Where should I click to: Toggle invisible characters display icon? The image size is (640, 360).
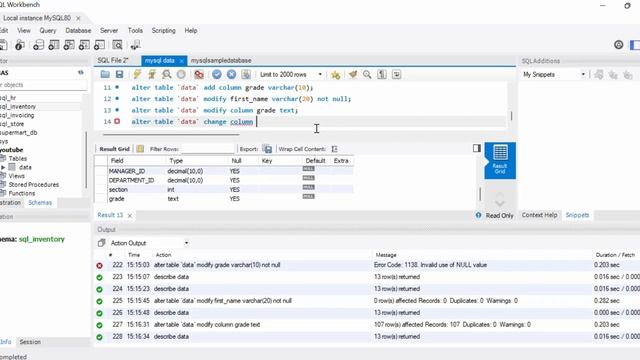(382, 74)
